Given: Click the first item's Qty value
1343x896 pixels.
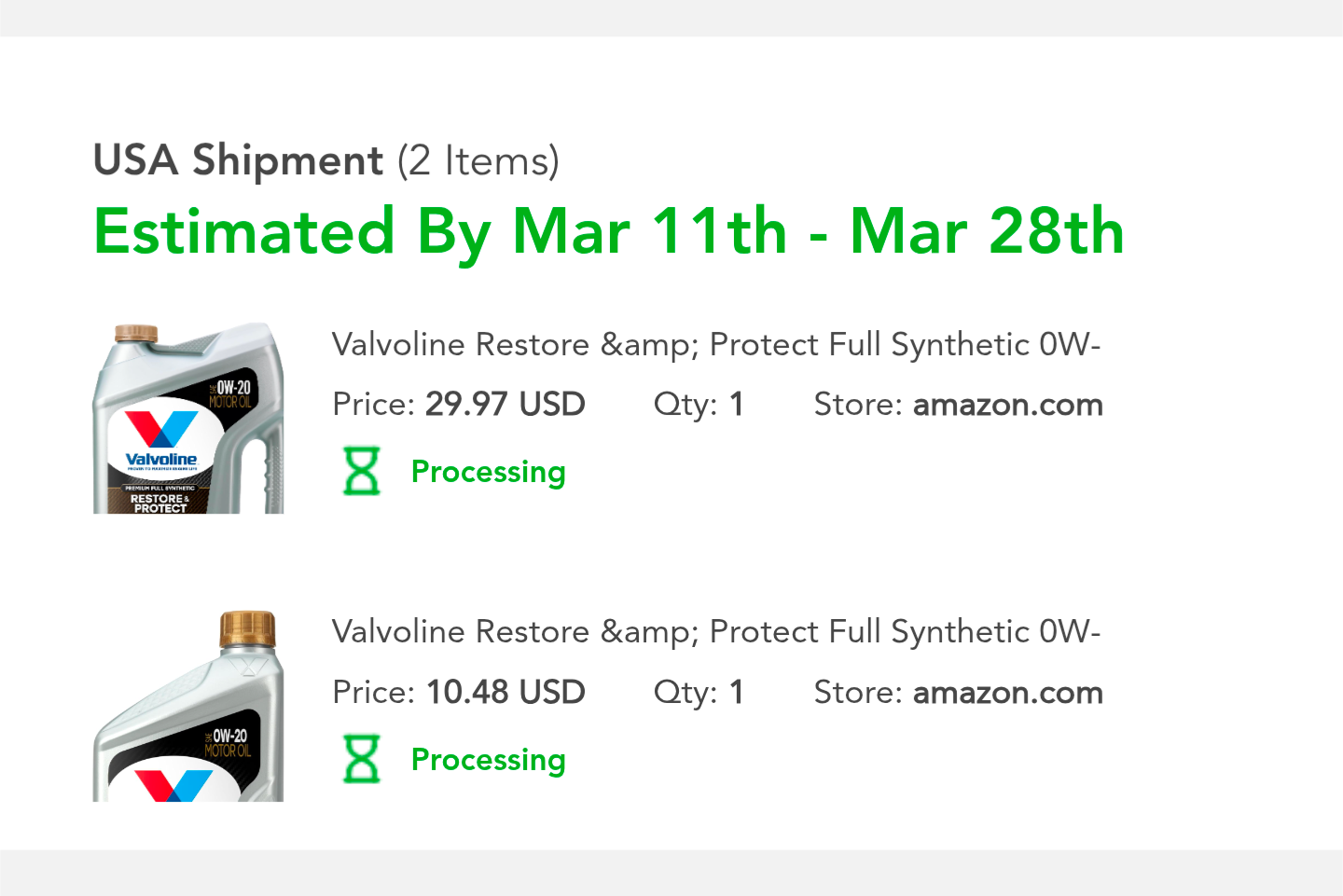Looking at the screenshot, I should 737,405.
